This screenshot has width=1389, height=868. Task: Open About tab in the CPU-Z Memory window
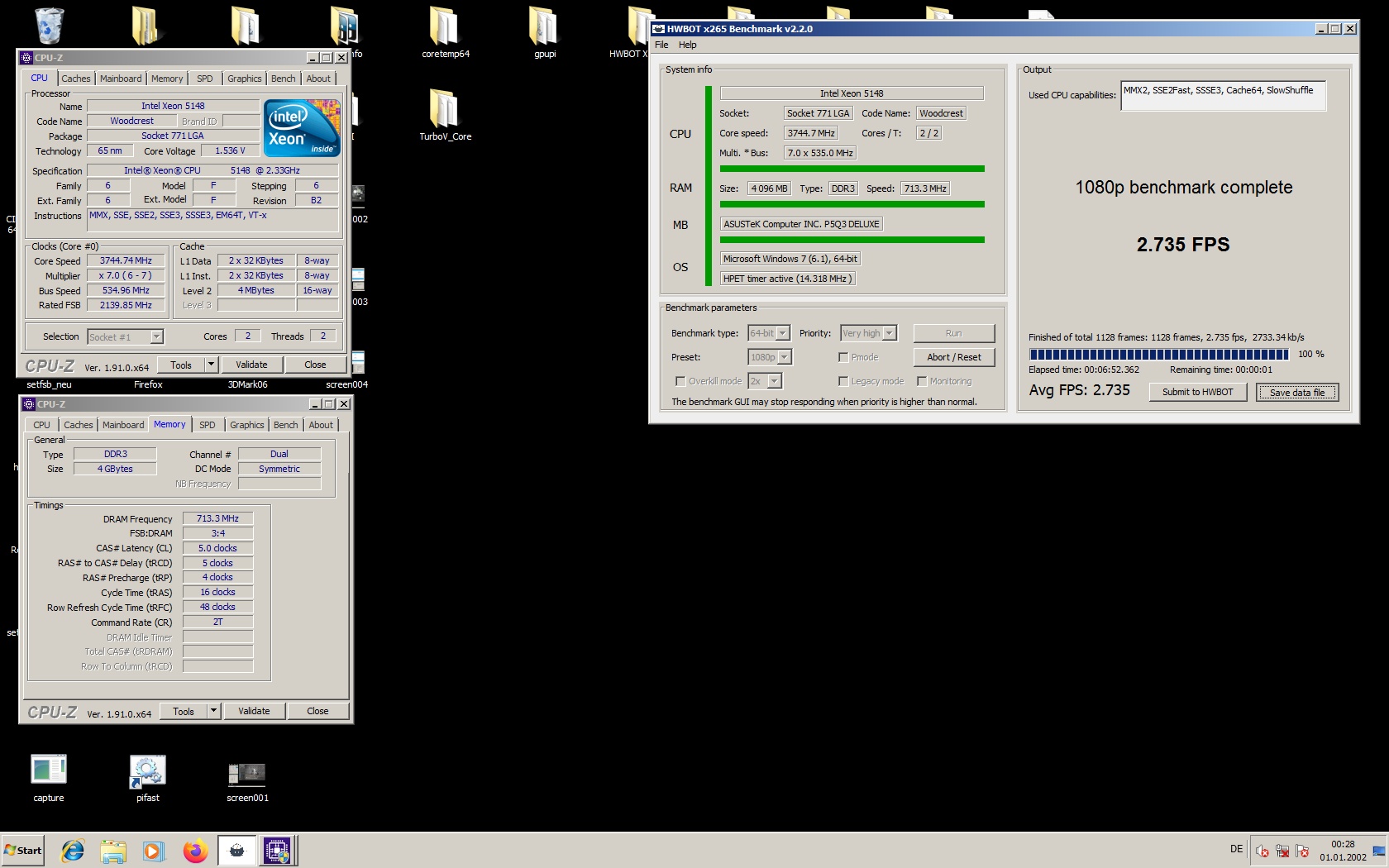click(321, 425)
